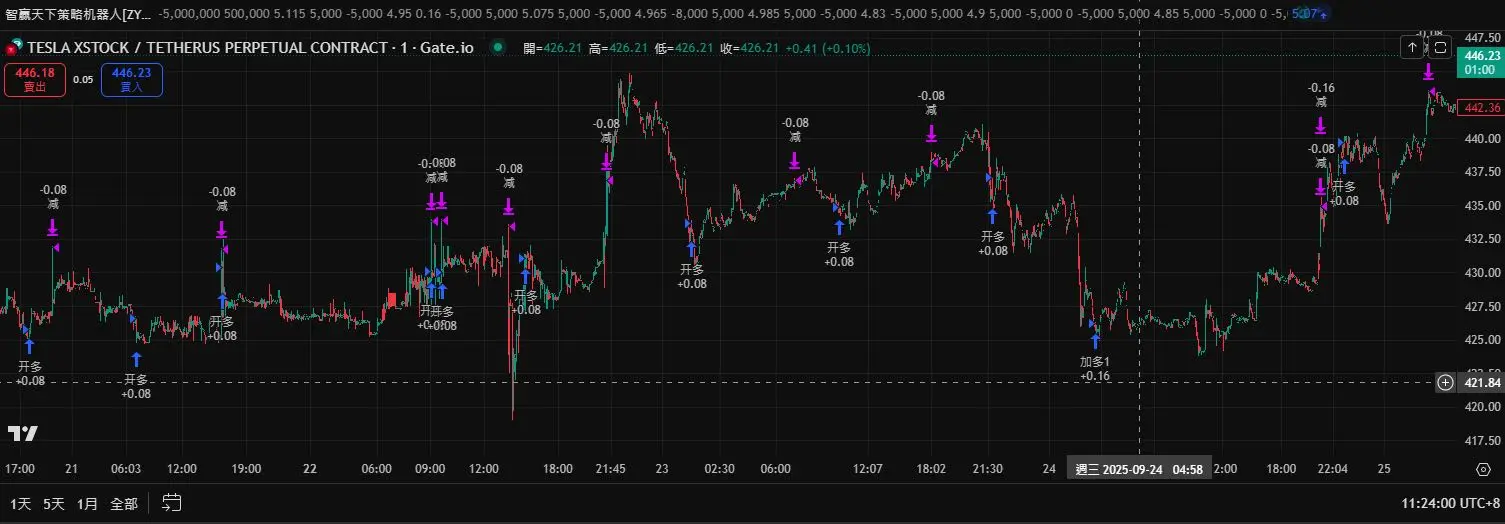Collapse the pane with the up-arrow button
The image size is (1505, 524).
click(1412, 47)
